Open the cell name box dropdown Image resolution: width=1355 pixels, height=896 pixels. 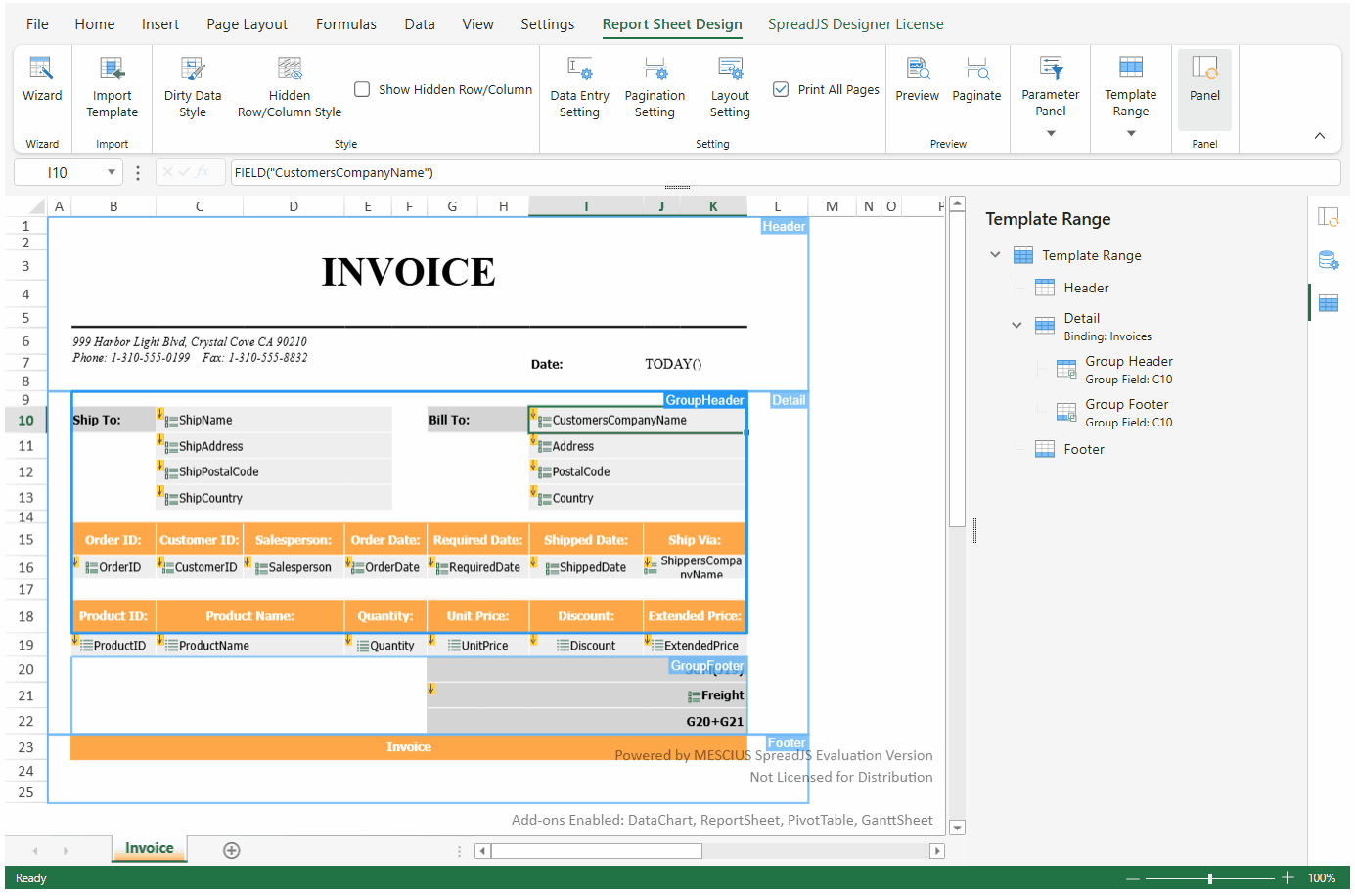(112, 173)
